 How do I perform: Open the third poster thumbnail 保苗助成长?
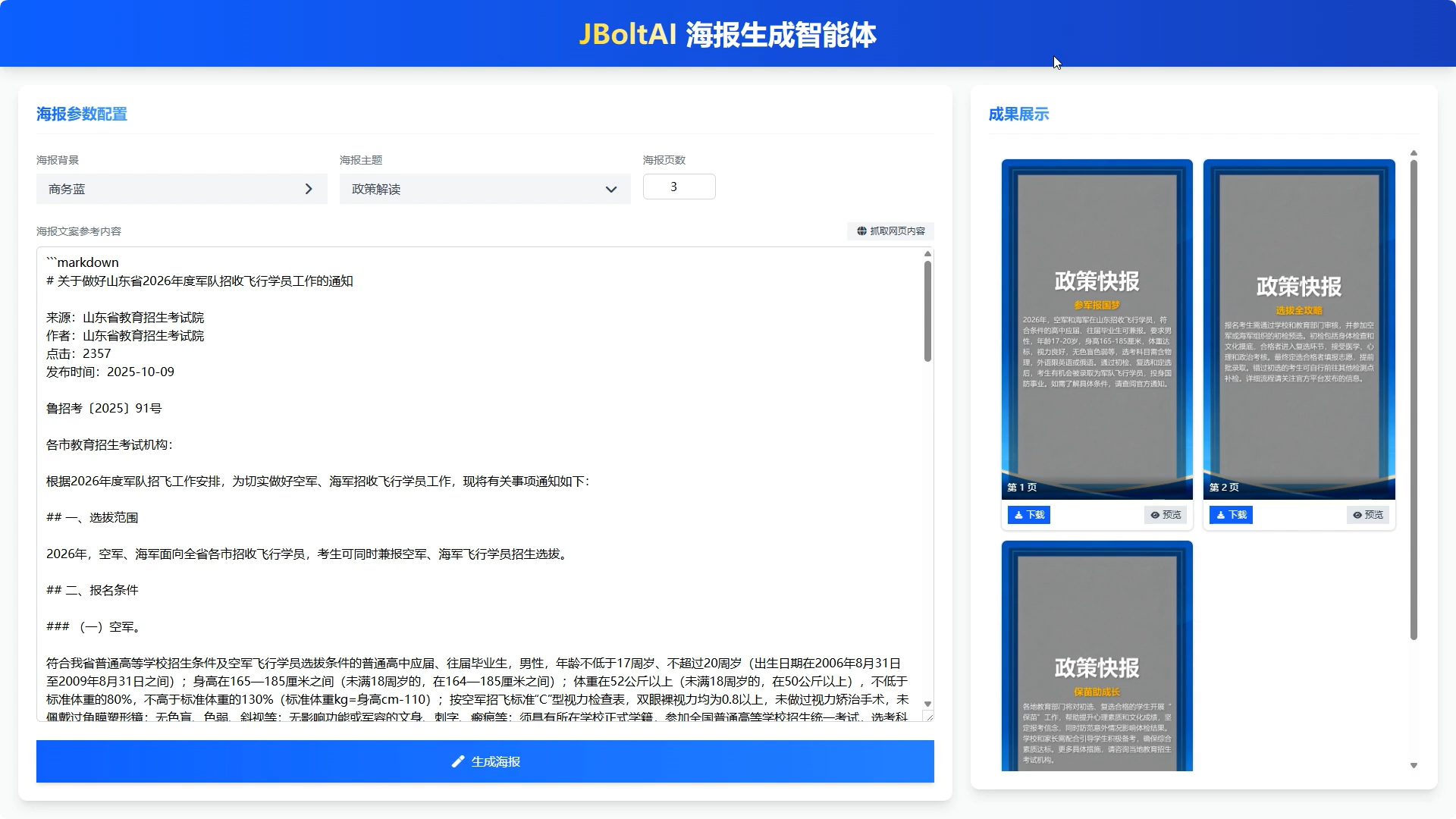point(1097,656)
